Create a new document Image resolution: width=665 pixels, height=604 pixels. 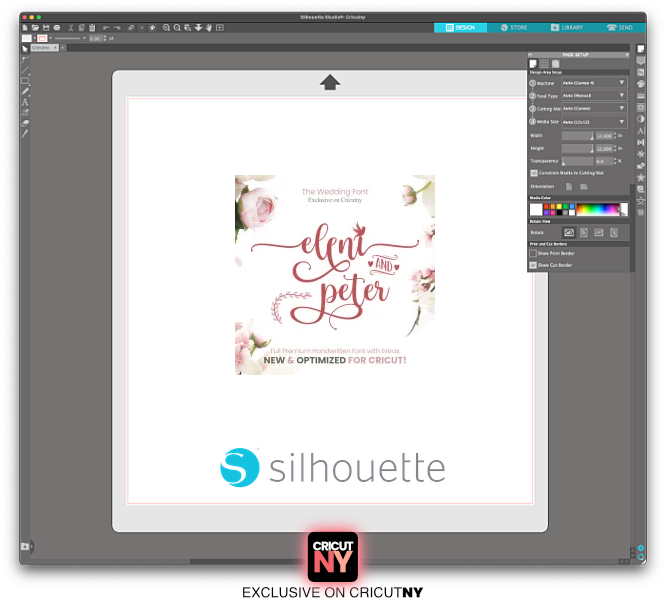(25, 28)
